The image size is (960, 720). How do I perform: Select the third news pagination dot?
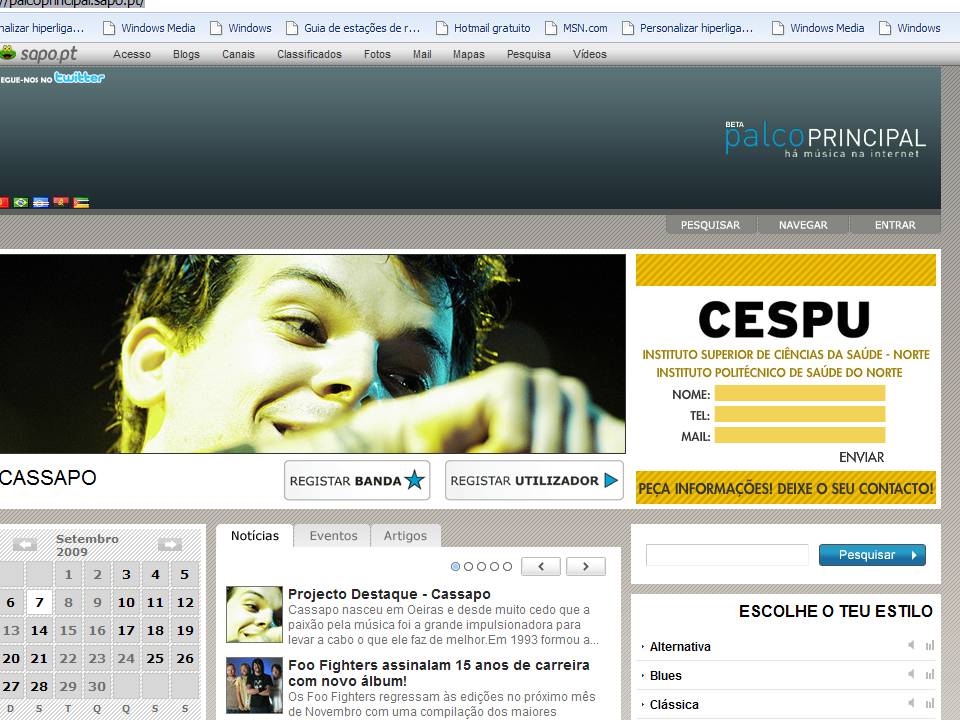pyautogui.click(x=481, y=567)
